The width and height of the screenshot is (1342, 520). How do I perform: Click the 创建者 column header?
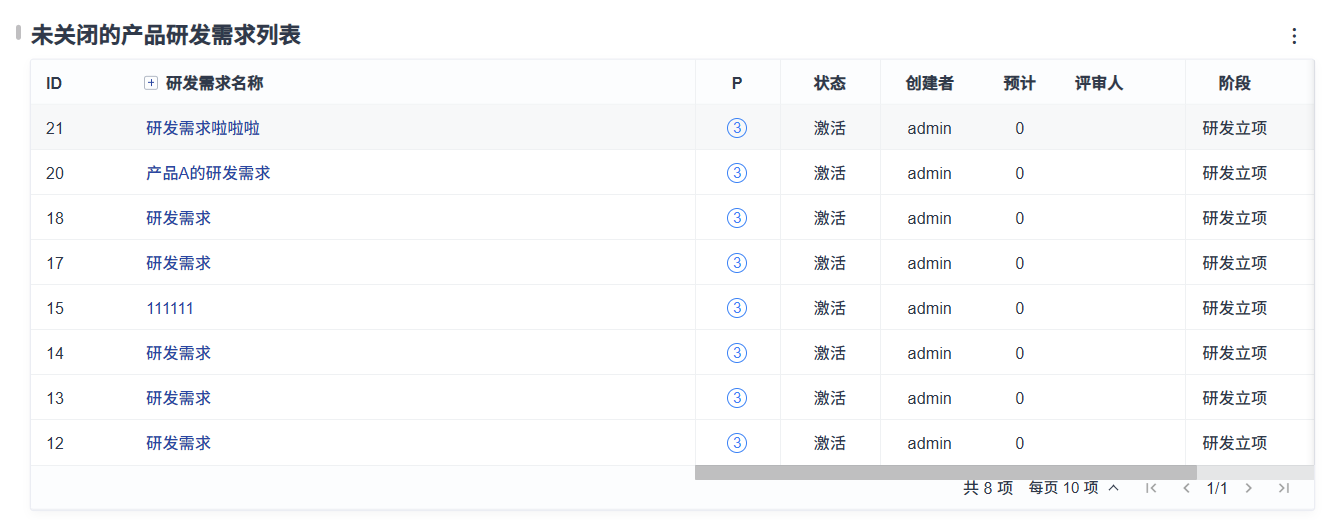pos(929,83)
